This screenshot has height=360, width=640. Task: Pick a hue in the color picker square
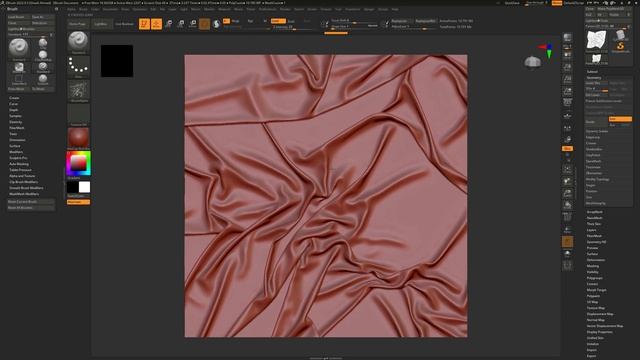[x=78, y=163]
